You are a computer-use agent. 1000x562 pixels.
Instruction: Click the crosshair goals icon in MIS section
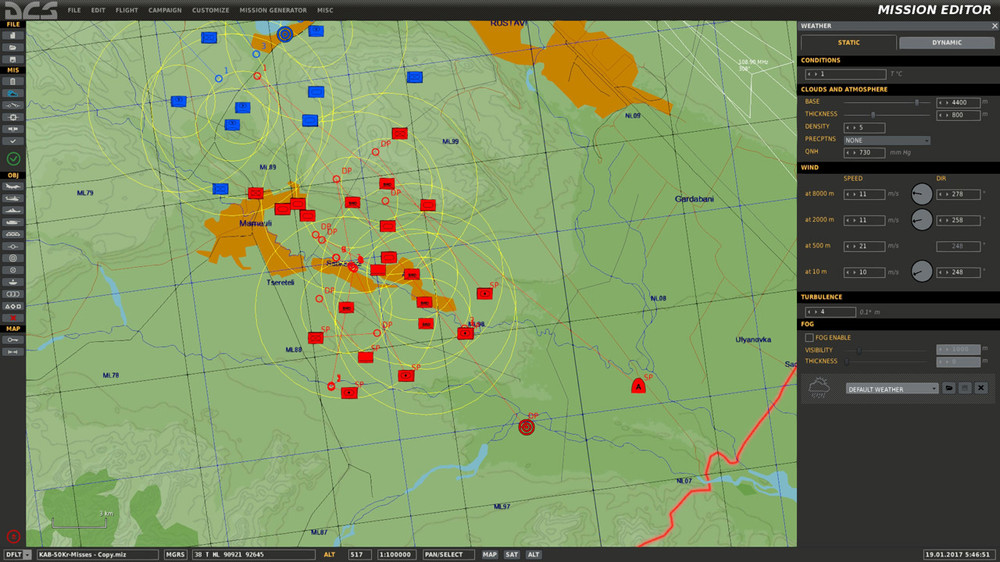click(x=13, y=117)
